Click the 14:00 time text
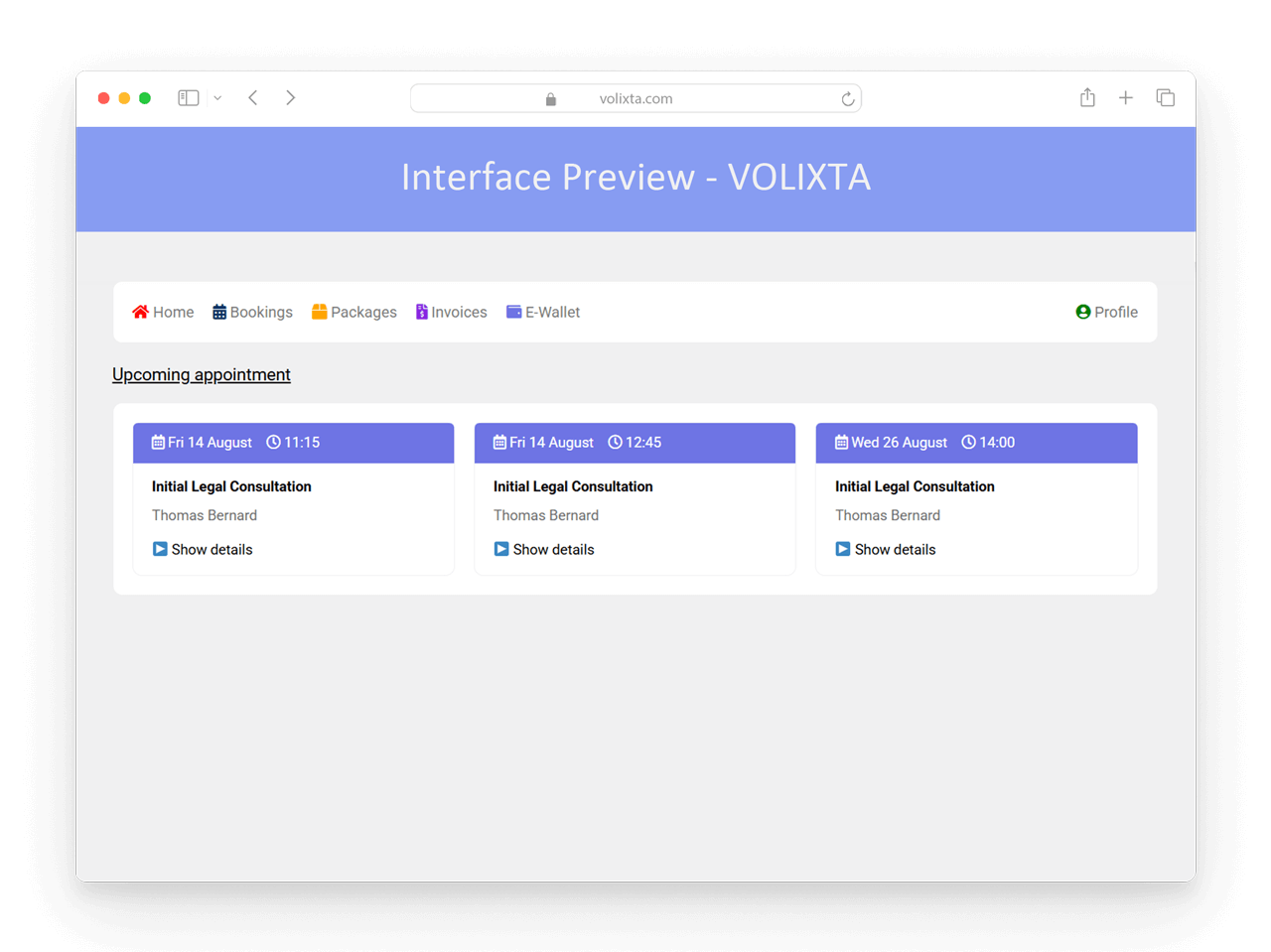Viewport: 1271px width, 952px height. pyautogui.click(x=997, y=443)
